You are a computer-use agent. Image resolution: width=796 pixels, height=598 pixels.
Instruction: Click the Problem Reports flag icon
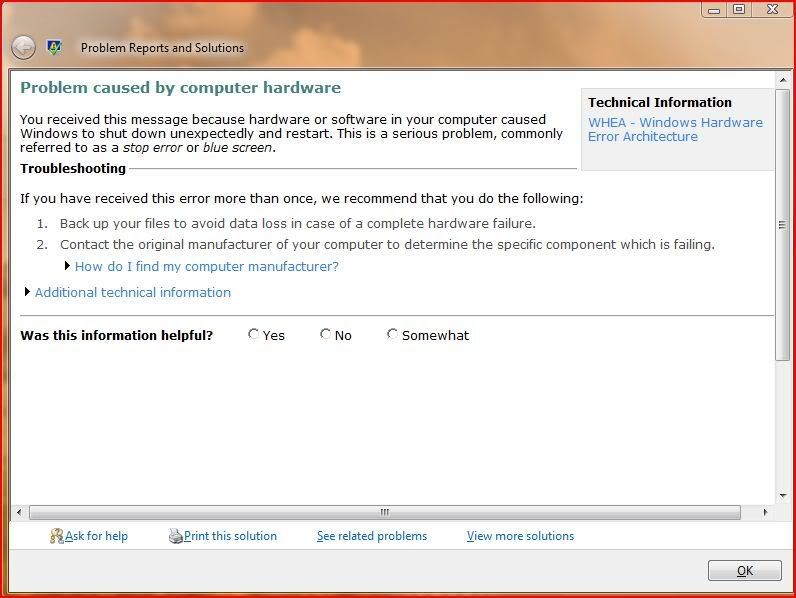pos(54,47)
